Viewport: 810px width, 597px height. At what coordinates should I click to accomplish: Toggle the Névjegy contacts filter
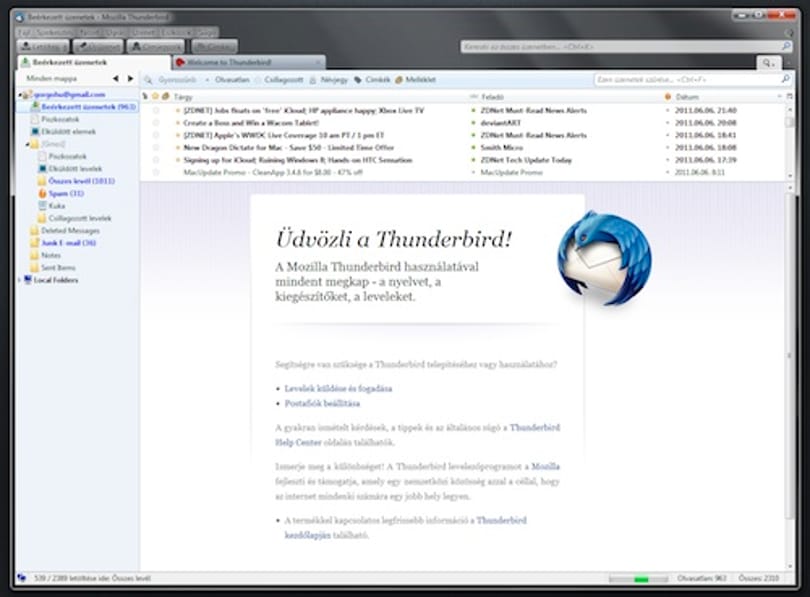(x=329, y=80)
